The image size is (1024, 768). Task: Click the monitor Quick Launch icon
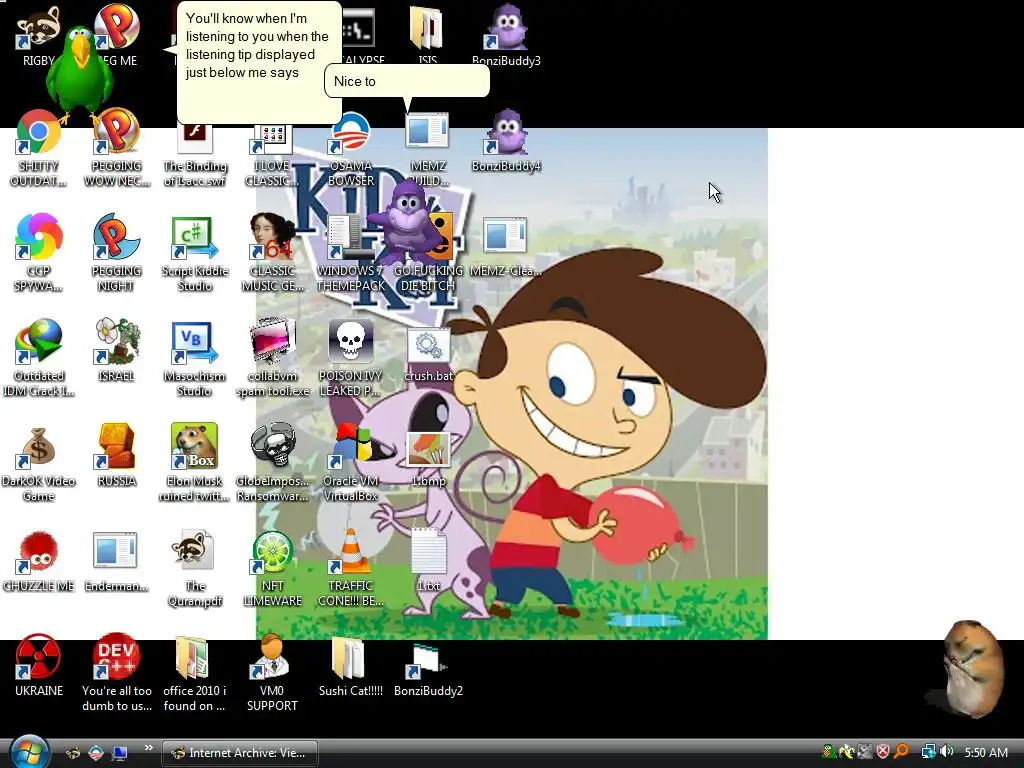tap(120, 753)
